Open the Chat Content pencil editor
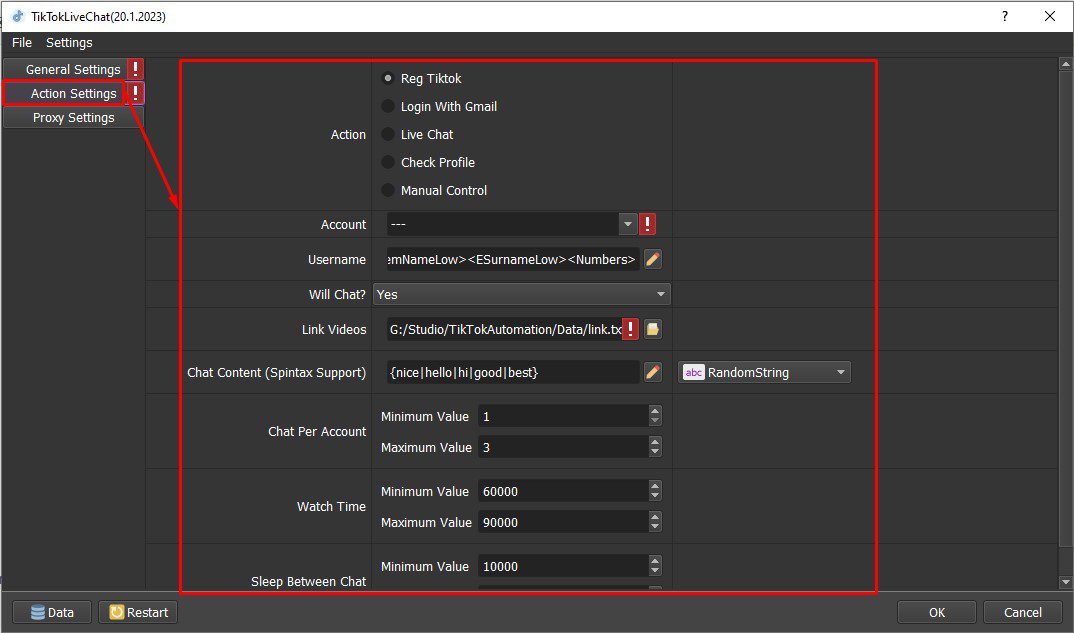This screenshot has height=633, width=1074. pos(653,372)
